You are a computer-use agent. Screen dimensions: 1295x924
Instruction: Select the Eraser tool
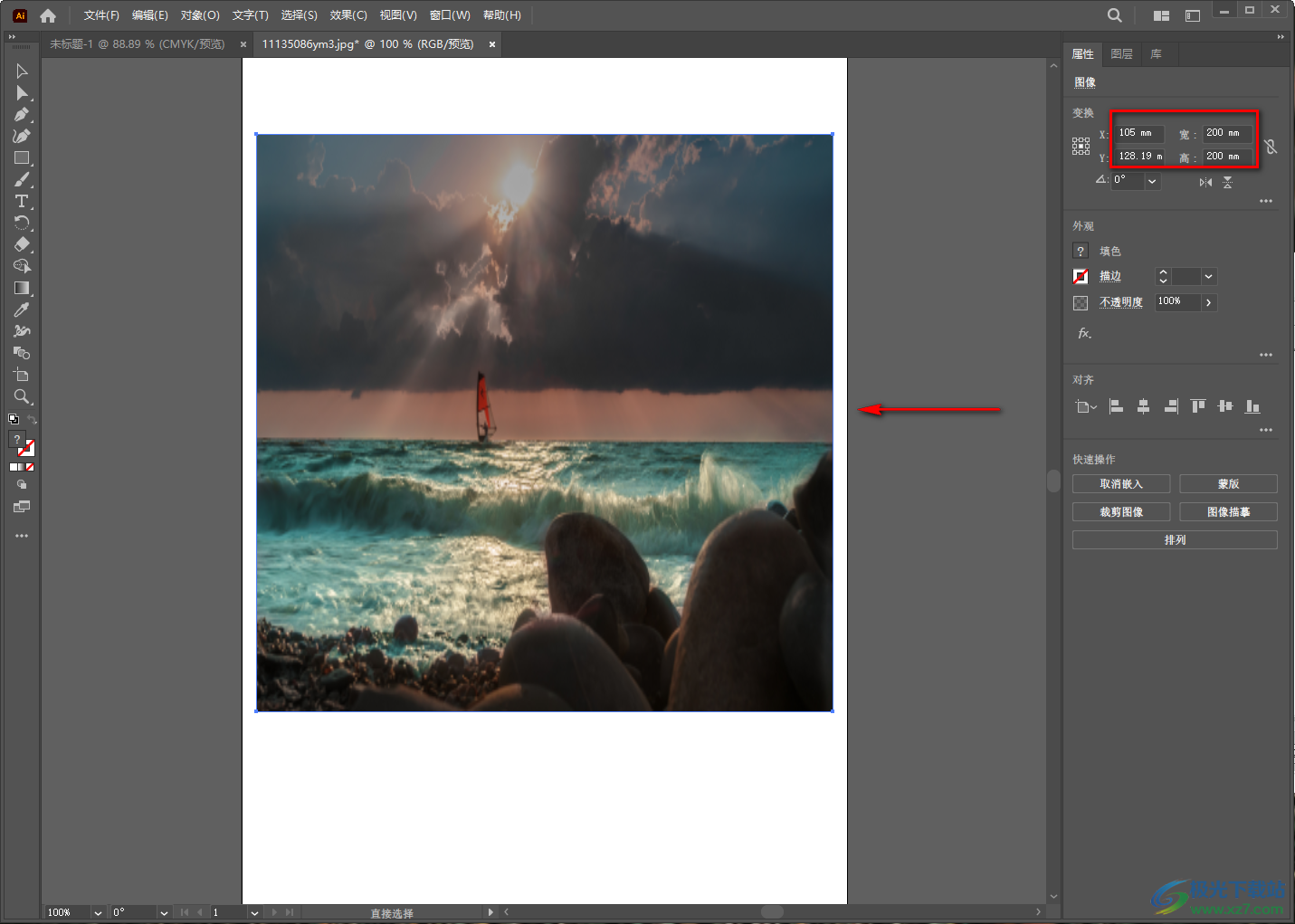coord(22,245)
